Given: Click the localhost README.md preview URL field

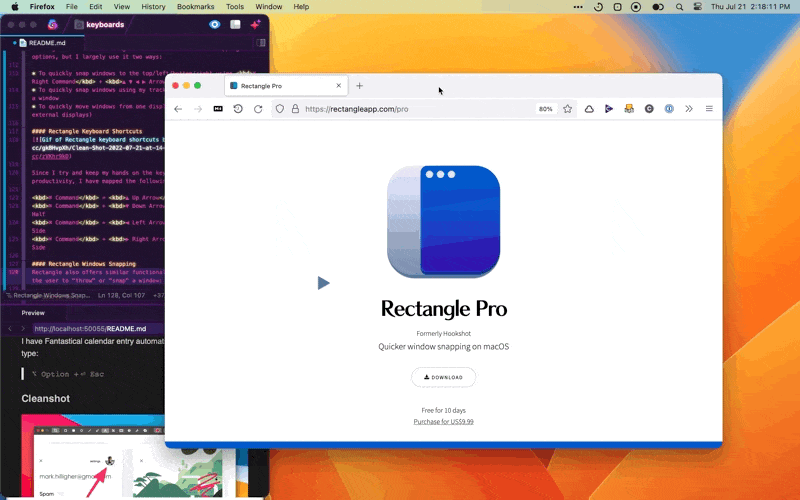Looking at the screenshot, I should (x=97, y=329).
